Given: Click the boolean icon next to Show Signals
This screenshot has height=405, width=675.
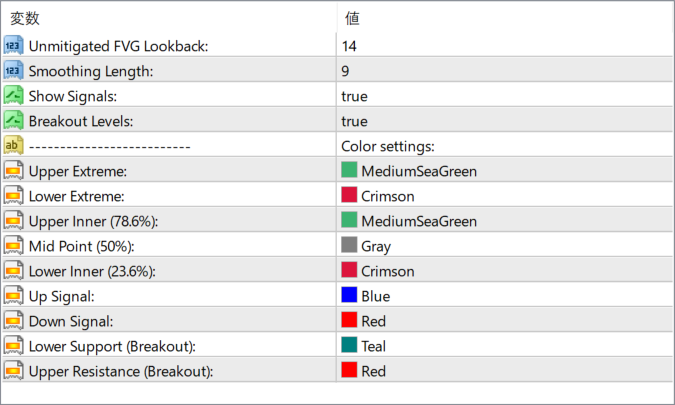Looking at the screenshot, I should [x=13, y=96].
